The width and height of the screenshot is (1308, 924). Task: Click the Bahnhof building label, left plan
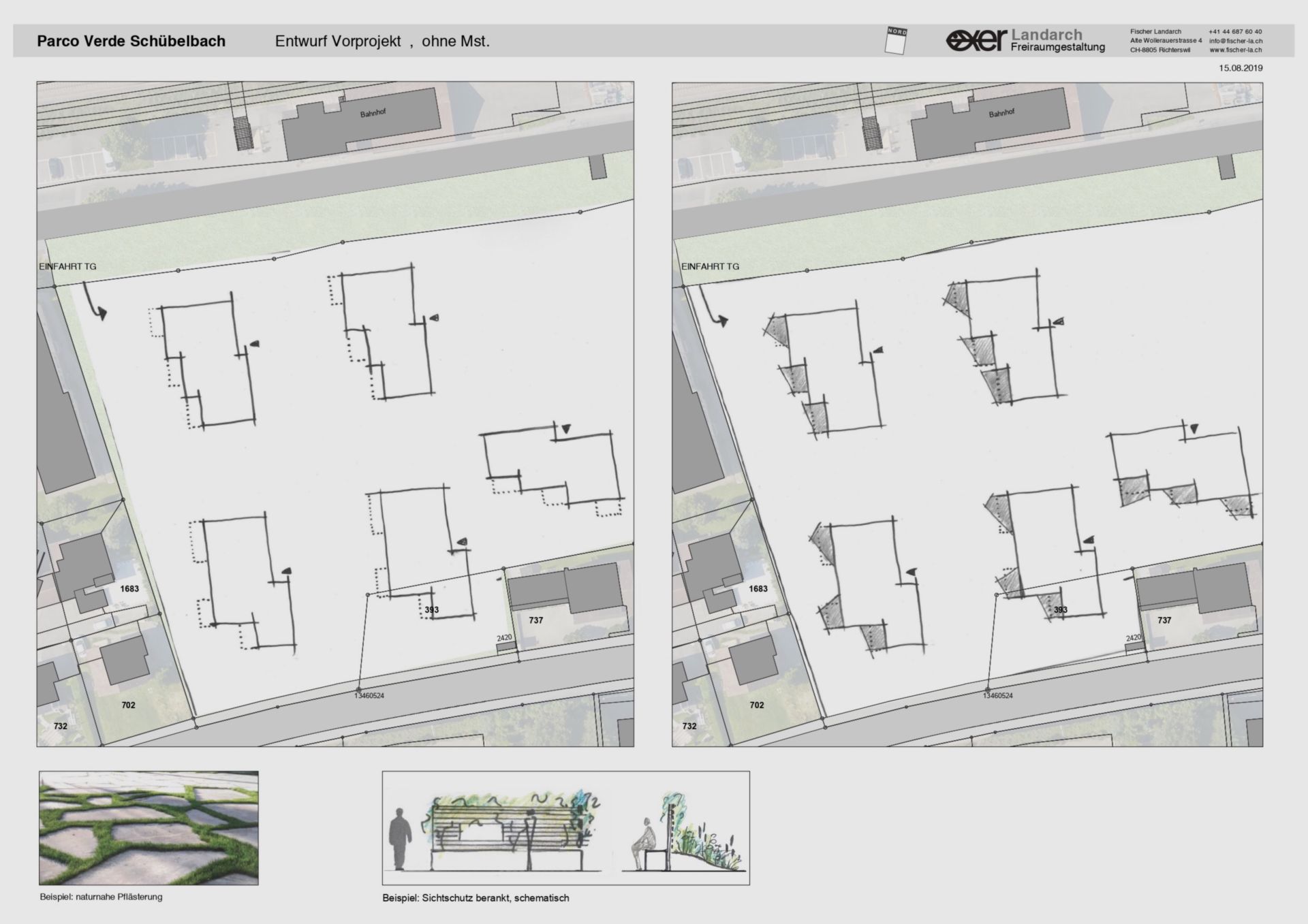373,114
